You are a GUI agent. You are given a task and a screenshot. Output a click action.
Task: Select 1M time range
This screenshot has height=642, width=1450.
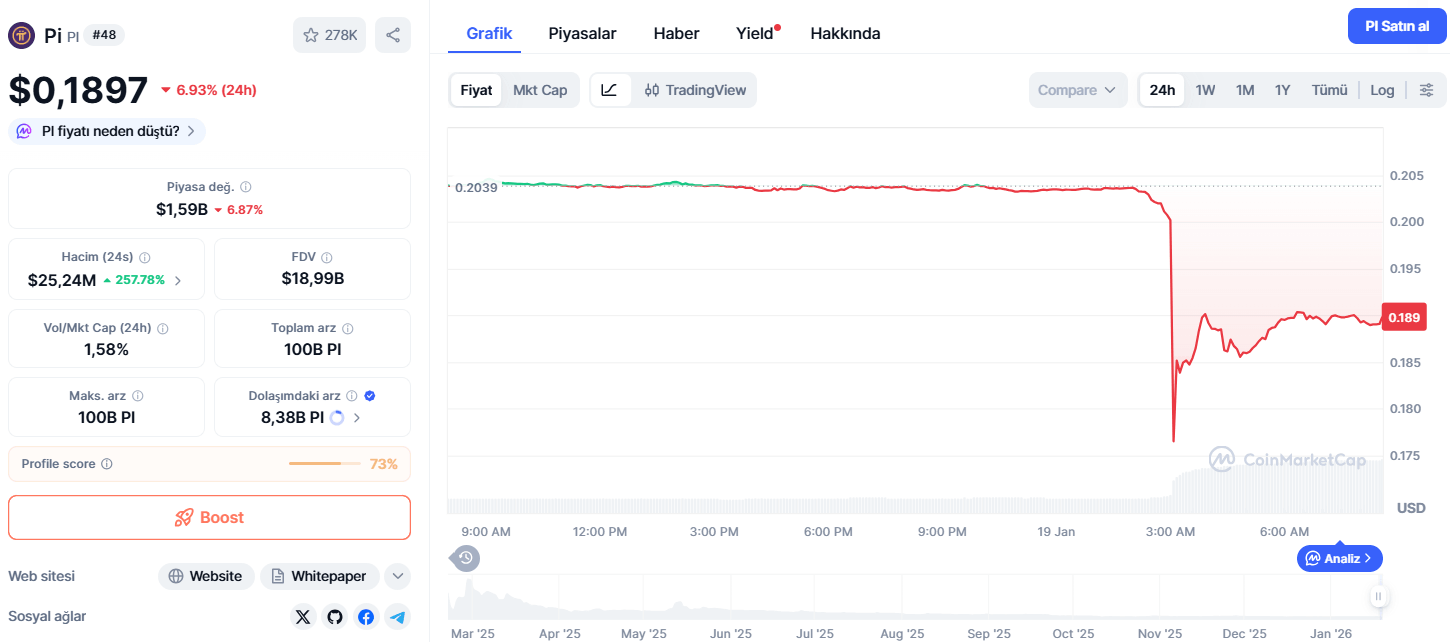click(1245, 90)
